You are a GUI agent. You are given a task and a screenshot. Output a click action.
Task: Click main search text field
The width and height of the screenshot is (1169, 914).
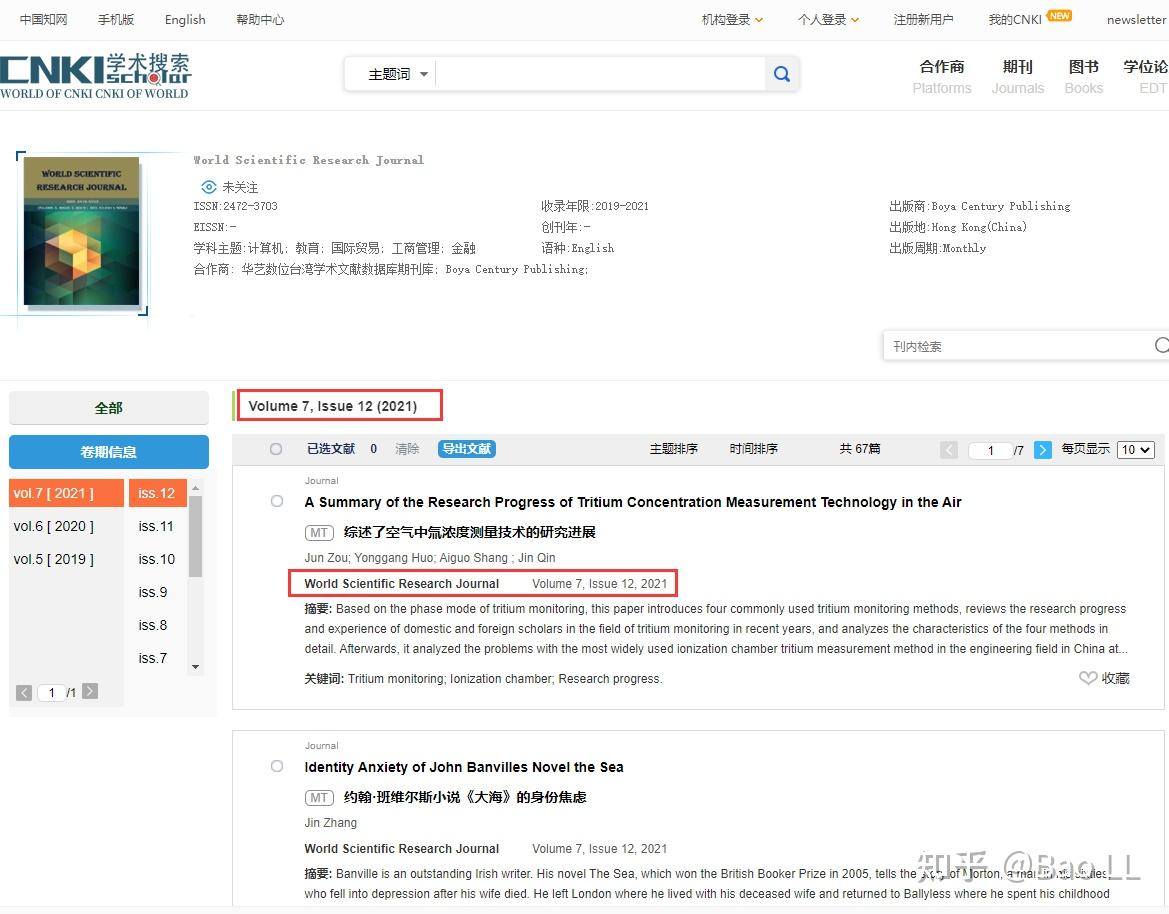pyautogui.click(x=600, y=74)
